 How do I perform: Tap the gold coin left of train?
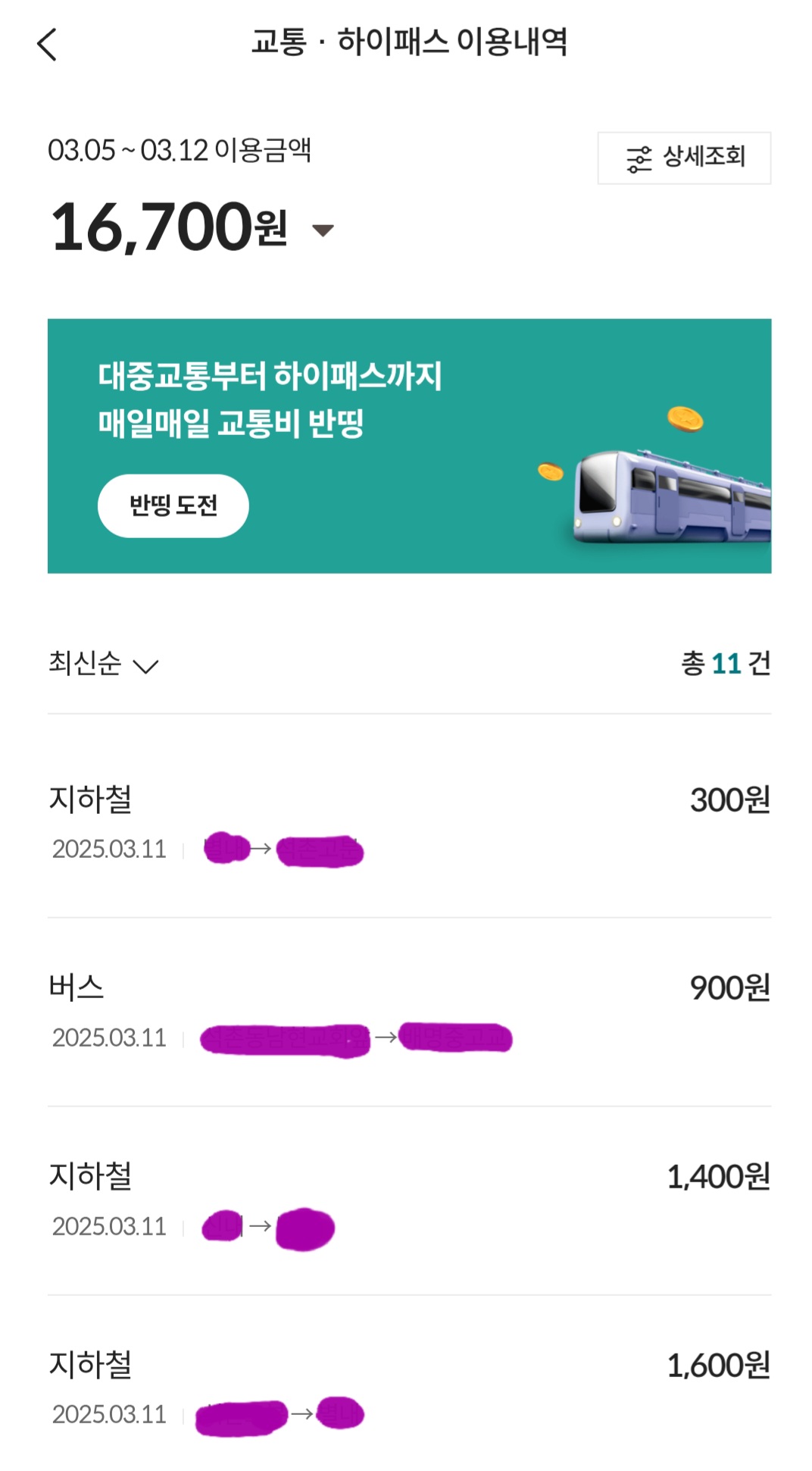(x=551, y=472)
